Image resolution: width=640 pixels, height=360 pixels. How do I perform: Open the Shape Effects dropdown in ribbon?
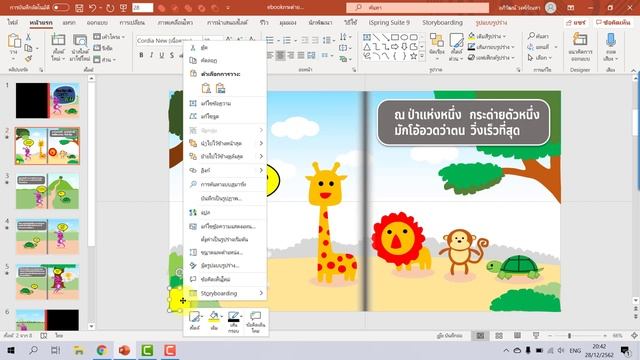[491, 58]
